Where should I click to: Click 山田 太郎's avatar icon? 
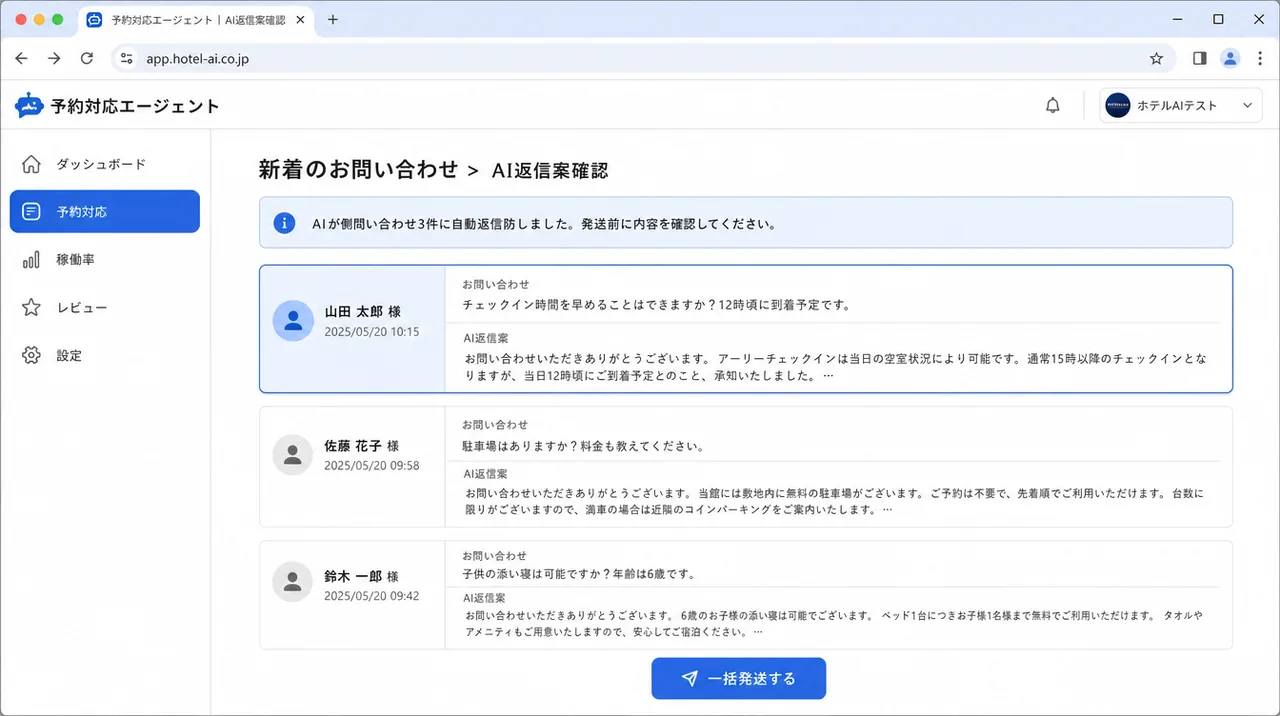point(293,321)
